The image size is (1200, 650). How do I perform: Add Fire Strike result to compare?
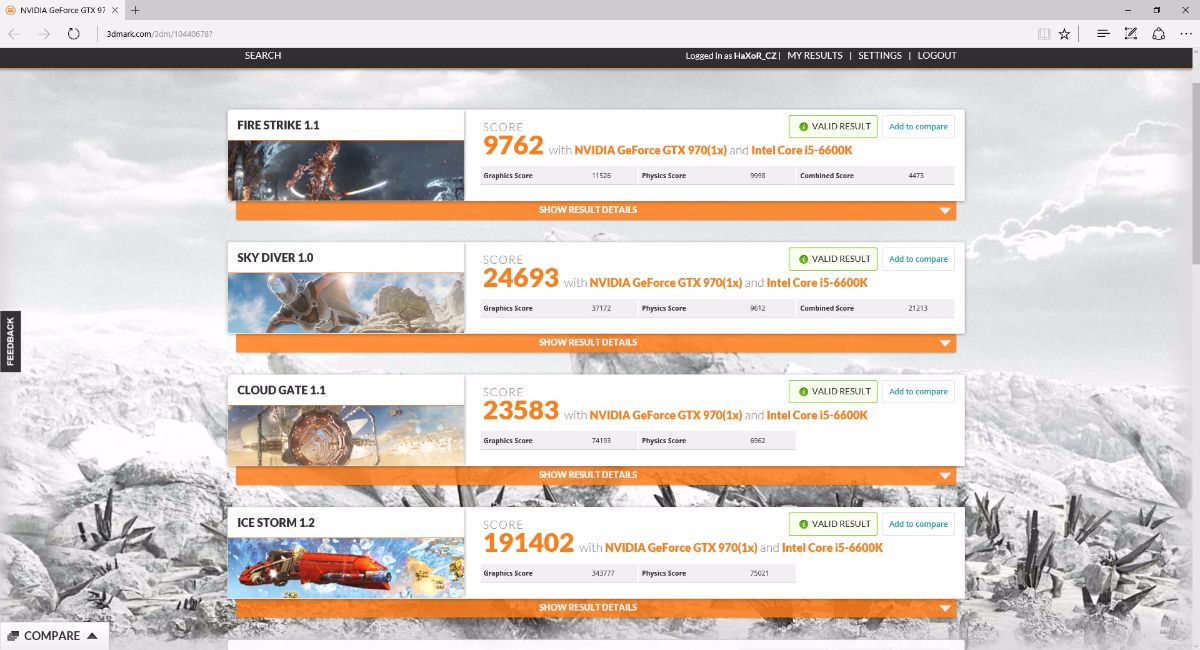point(918,127)
